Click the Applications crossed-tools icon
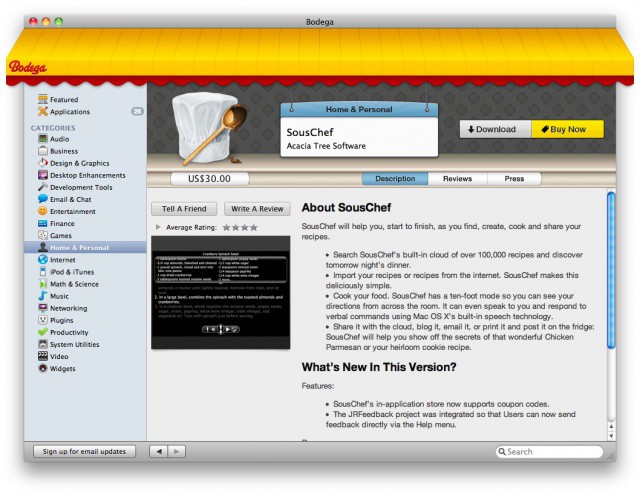Image resolution: width=640 pixels, height=495 pixels. [x=43, y=111]
